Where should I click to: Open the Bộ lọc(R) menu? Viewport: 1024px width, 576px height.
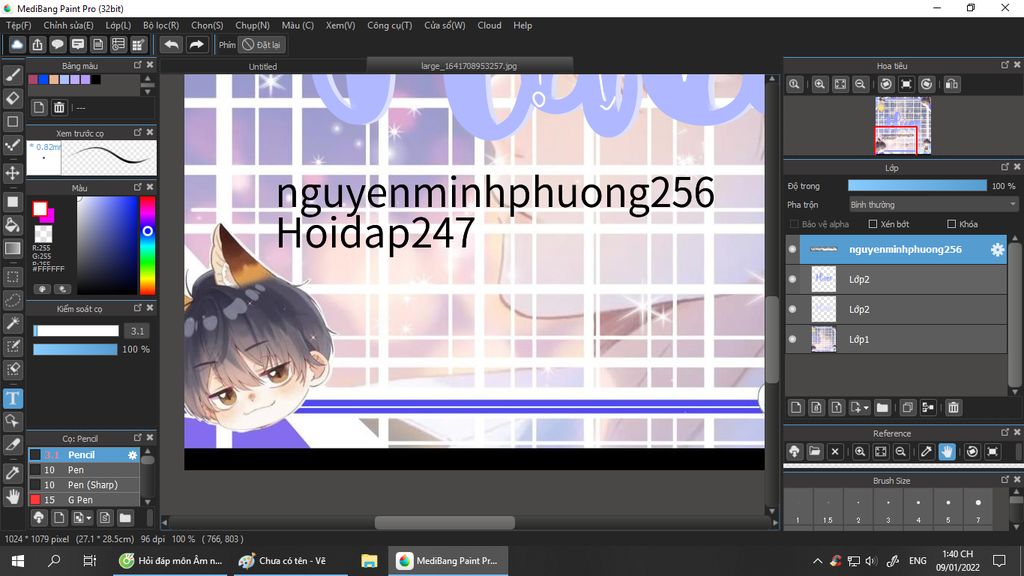[x=161, y=25]
